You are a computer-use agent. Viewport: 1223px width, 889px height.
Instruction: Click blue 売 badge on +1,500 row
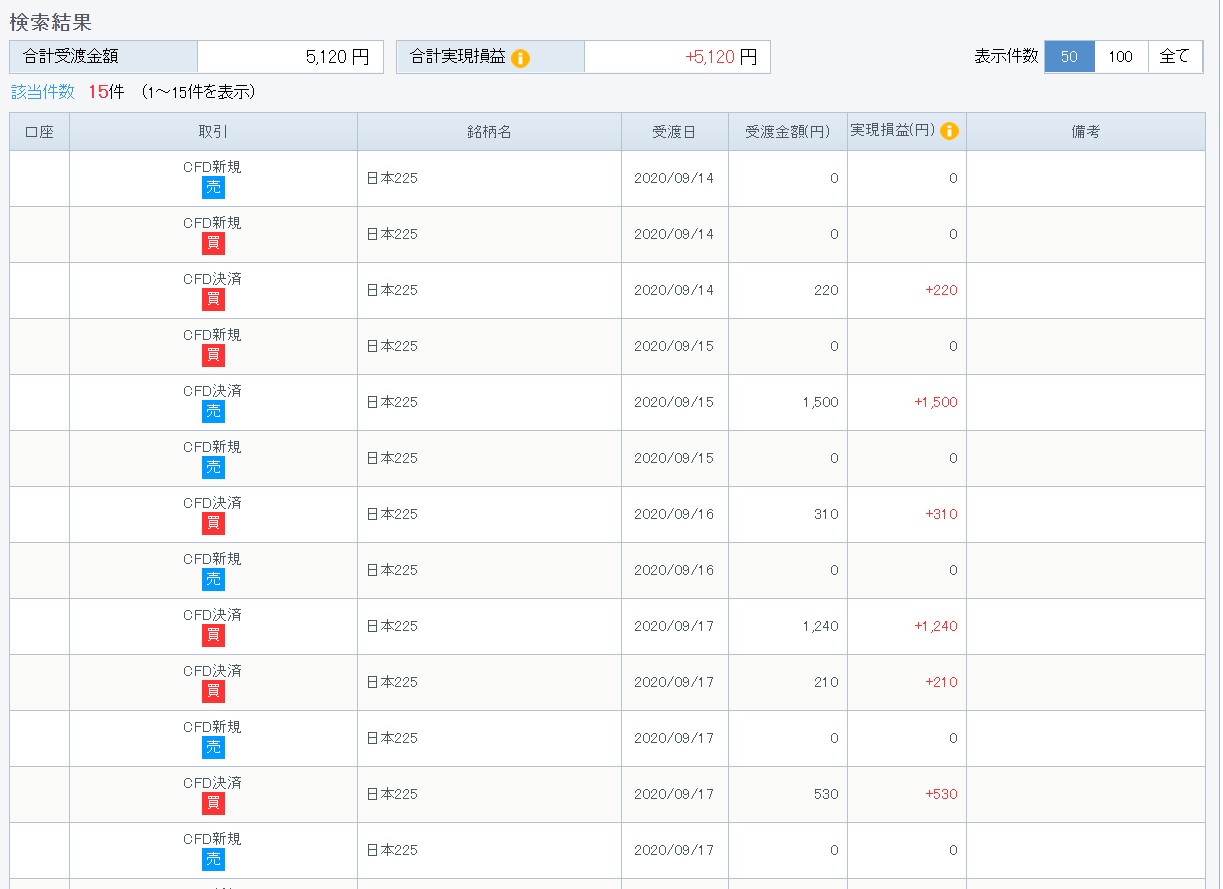click(x=213, y=412)
